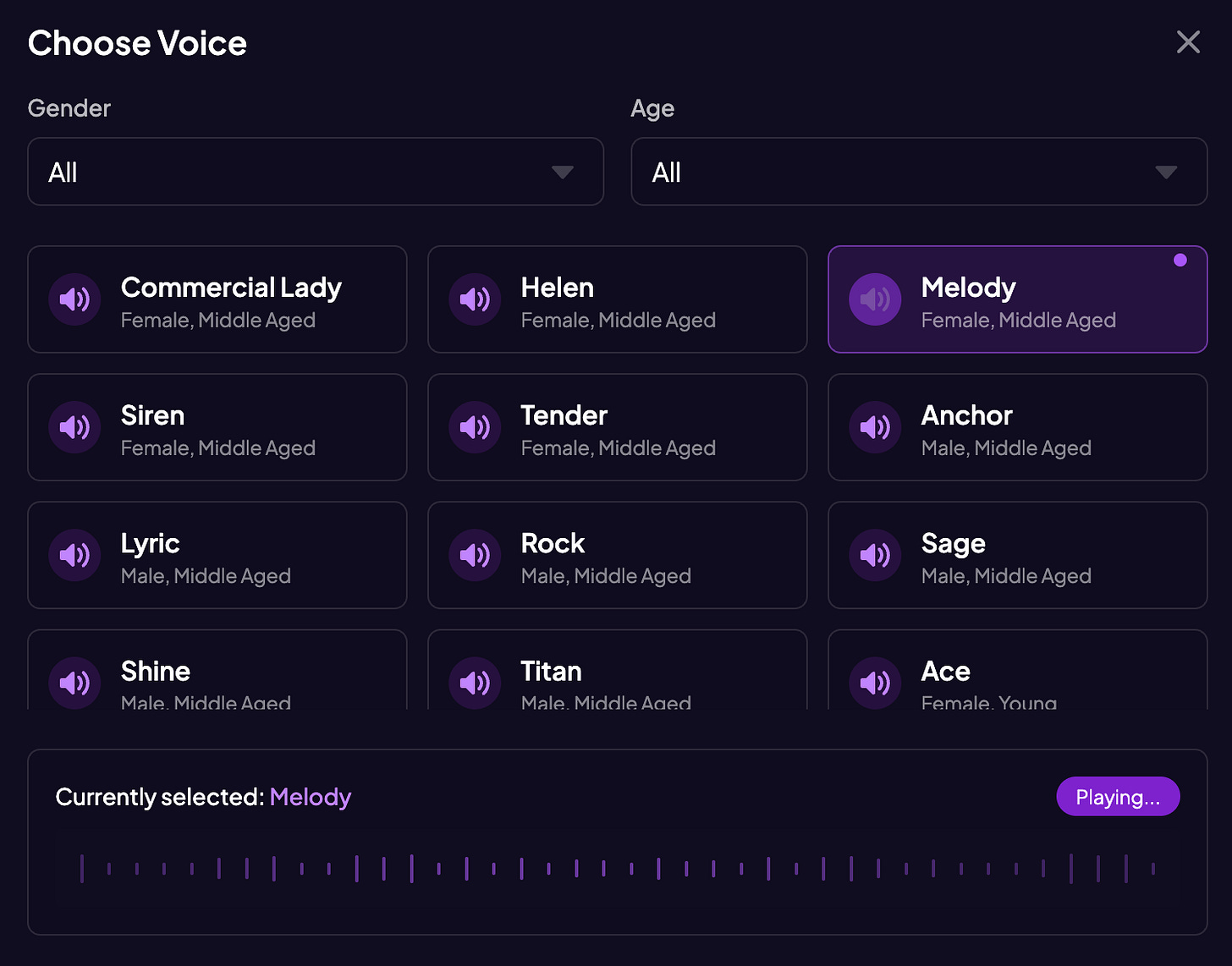Play the Tender voice speaker icon
The width and height of the screenshot is (1232, 966).
[x=475, y=427]
